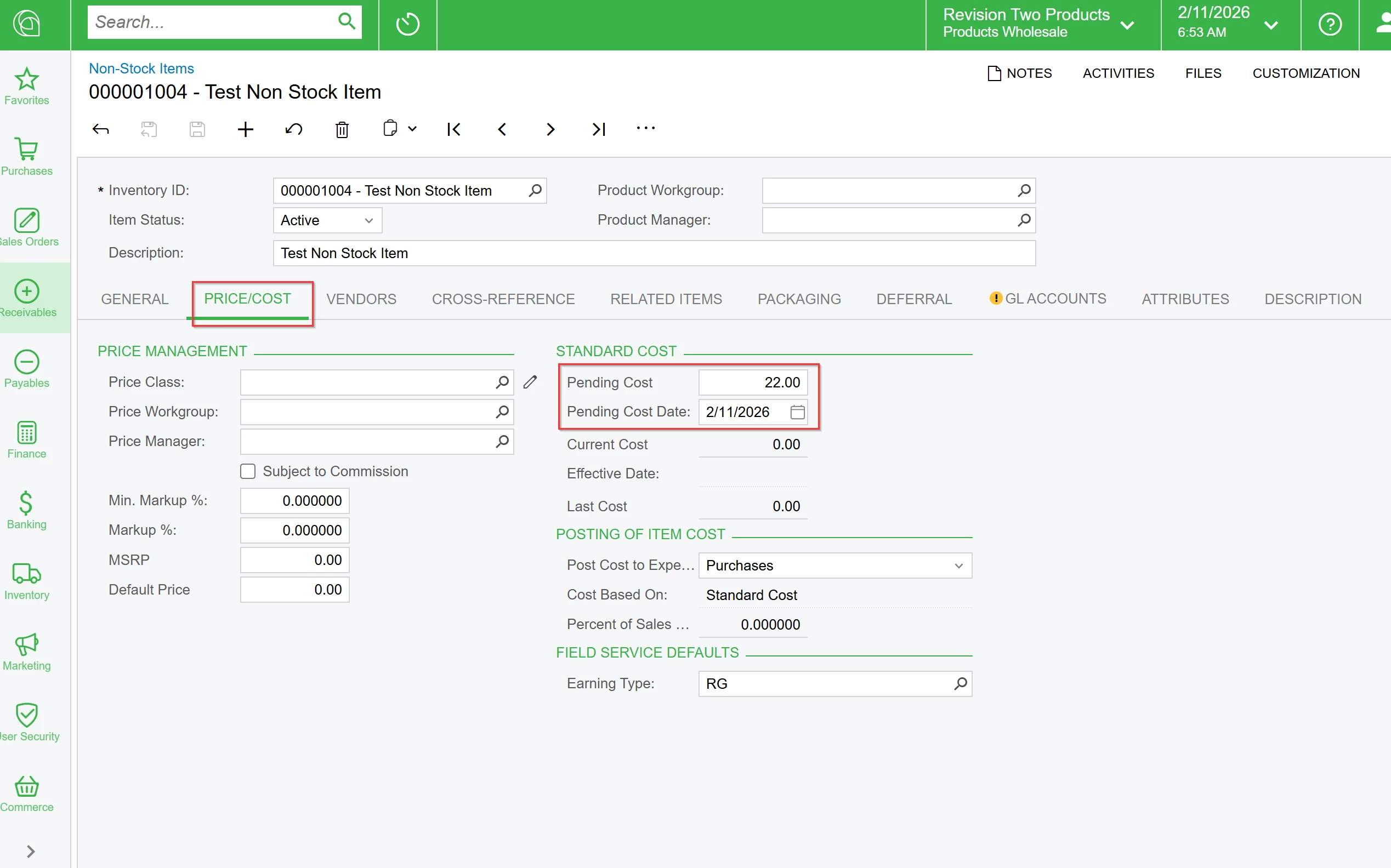
Task: Expand the clipboard dropdown arrow in toolbar
Action: tap(412, 129)
